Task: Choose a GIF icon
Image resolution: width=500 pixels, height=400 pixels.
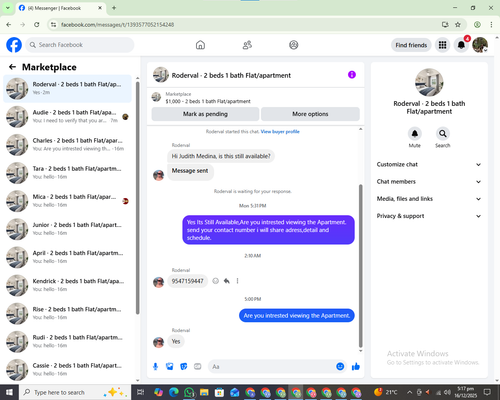Action: coord(198,367)
